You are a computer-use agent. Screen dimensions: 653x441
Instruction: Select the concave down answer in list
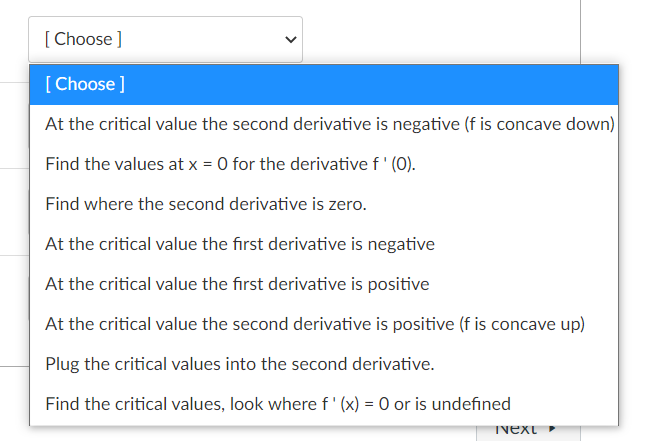click(x=324, y=124)
